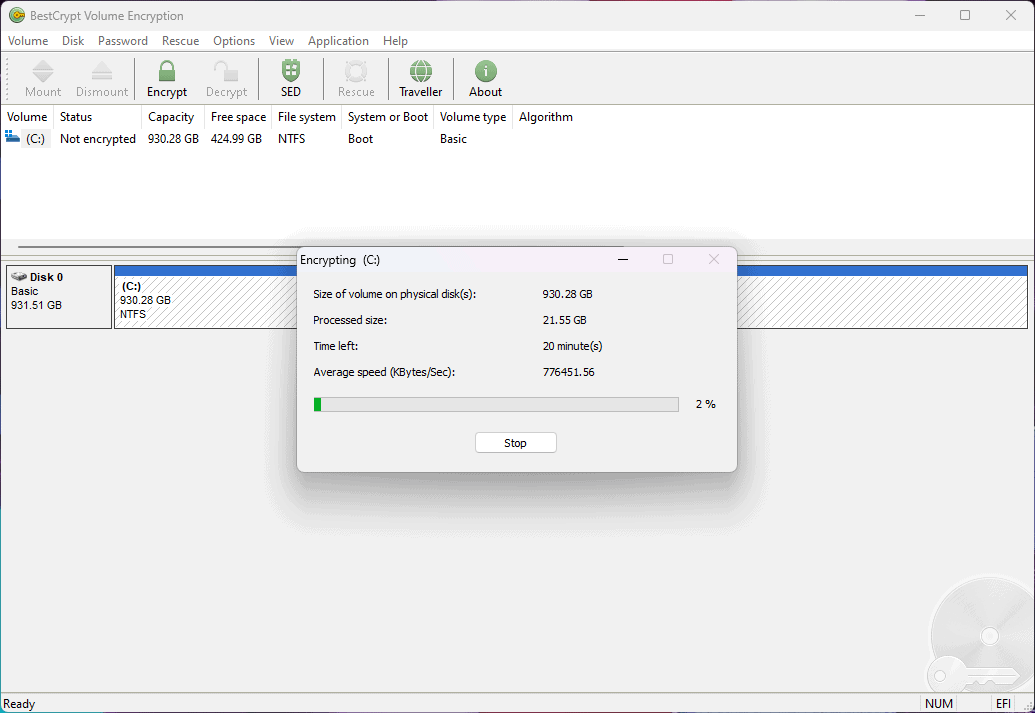Select the Disk 0 Basic 931.51 GB box
The height and width of the screenshot is (713, 1035).
pos(59,297)
